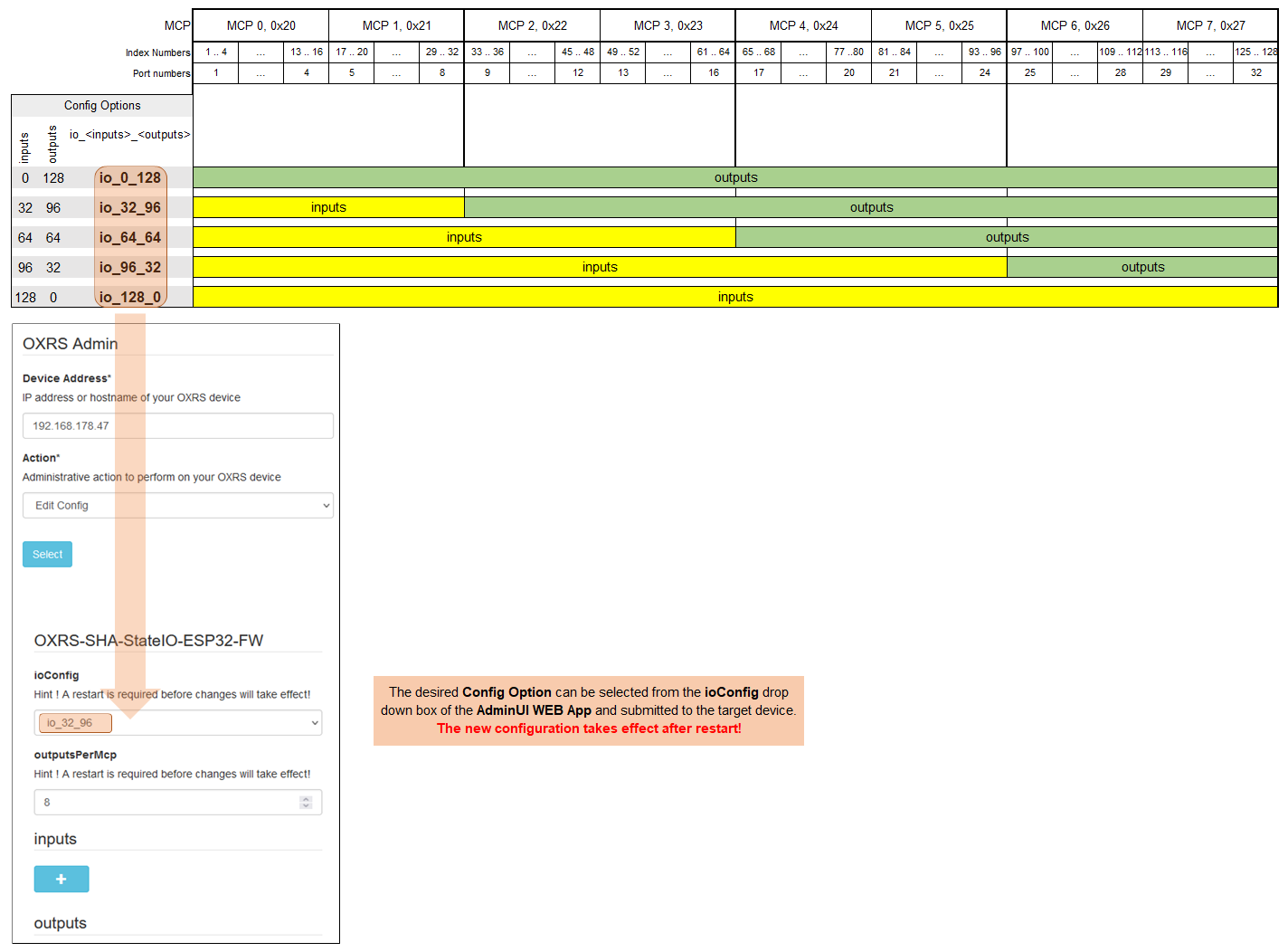The height and width of the screenshot is (952, 1288).
Task: Click the Select button
Action: pyautogui.click(x=47, y=554)
